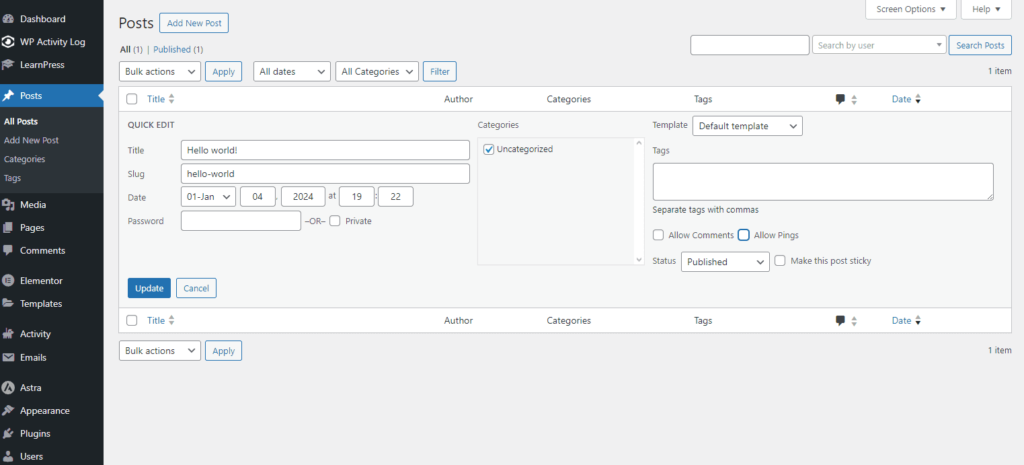Screen dimensions: 1024x465
Task: Click the Comments bubble column header icon
Action: coord(840,99)
